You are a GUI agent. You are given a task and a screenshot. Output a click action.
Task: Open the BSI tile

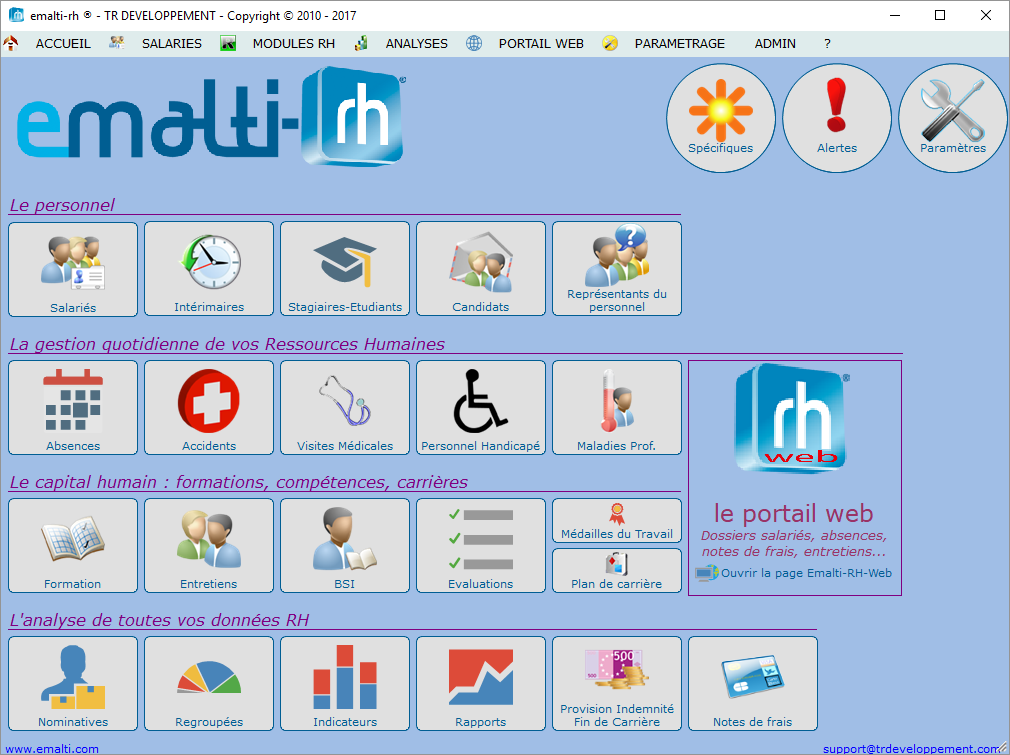click(x=345, y=545)
